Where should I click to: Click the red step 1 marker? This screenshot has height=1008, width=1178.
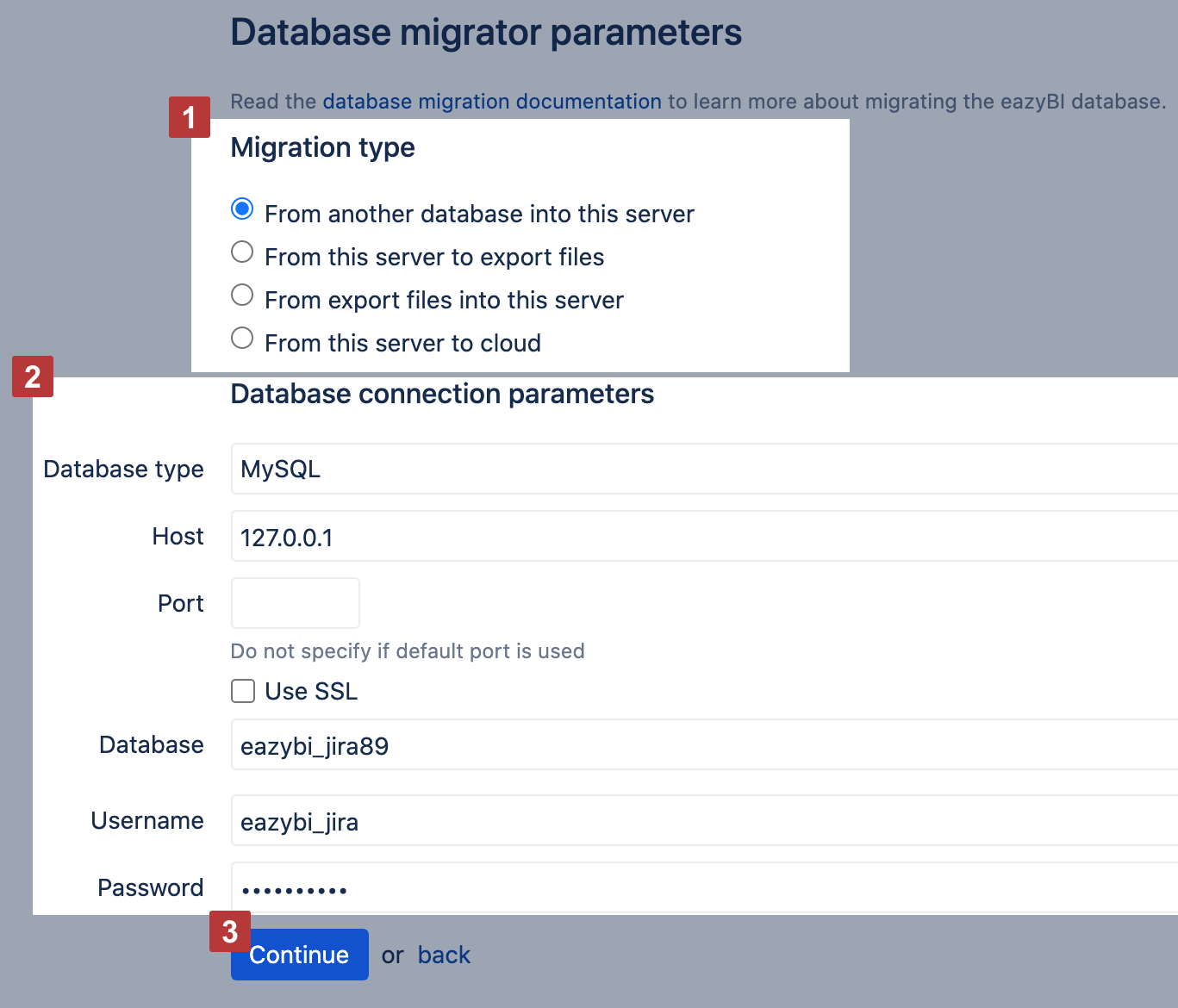pos(190,117)
